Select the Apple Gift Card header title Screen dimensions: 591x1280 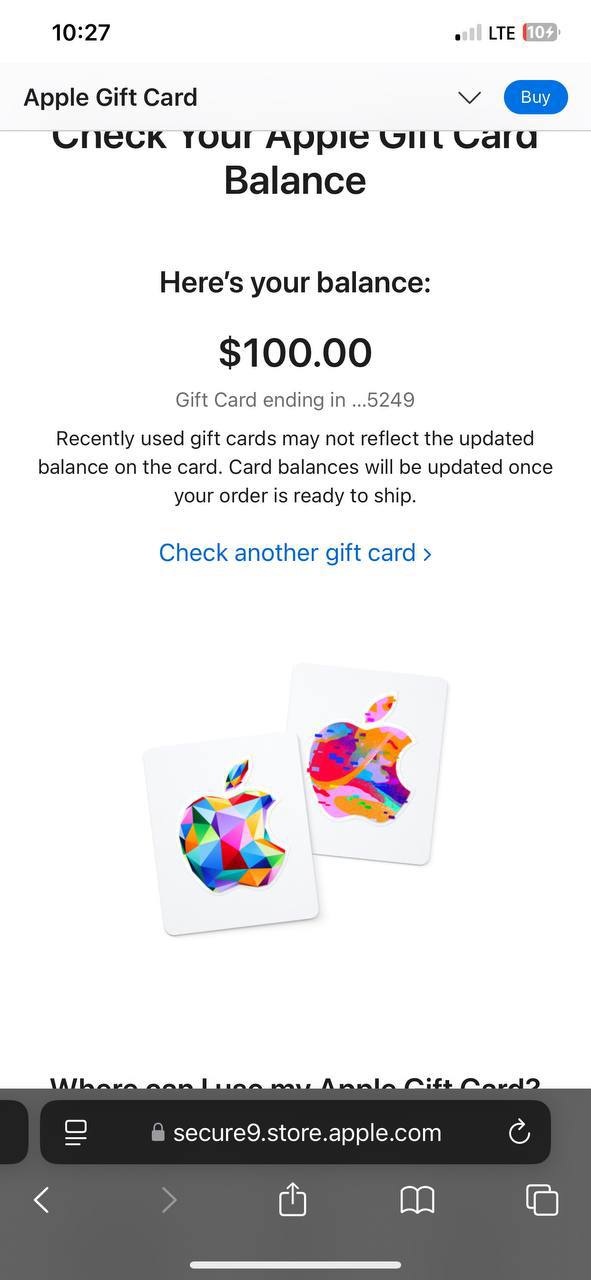click(x=110, y=97)
